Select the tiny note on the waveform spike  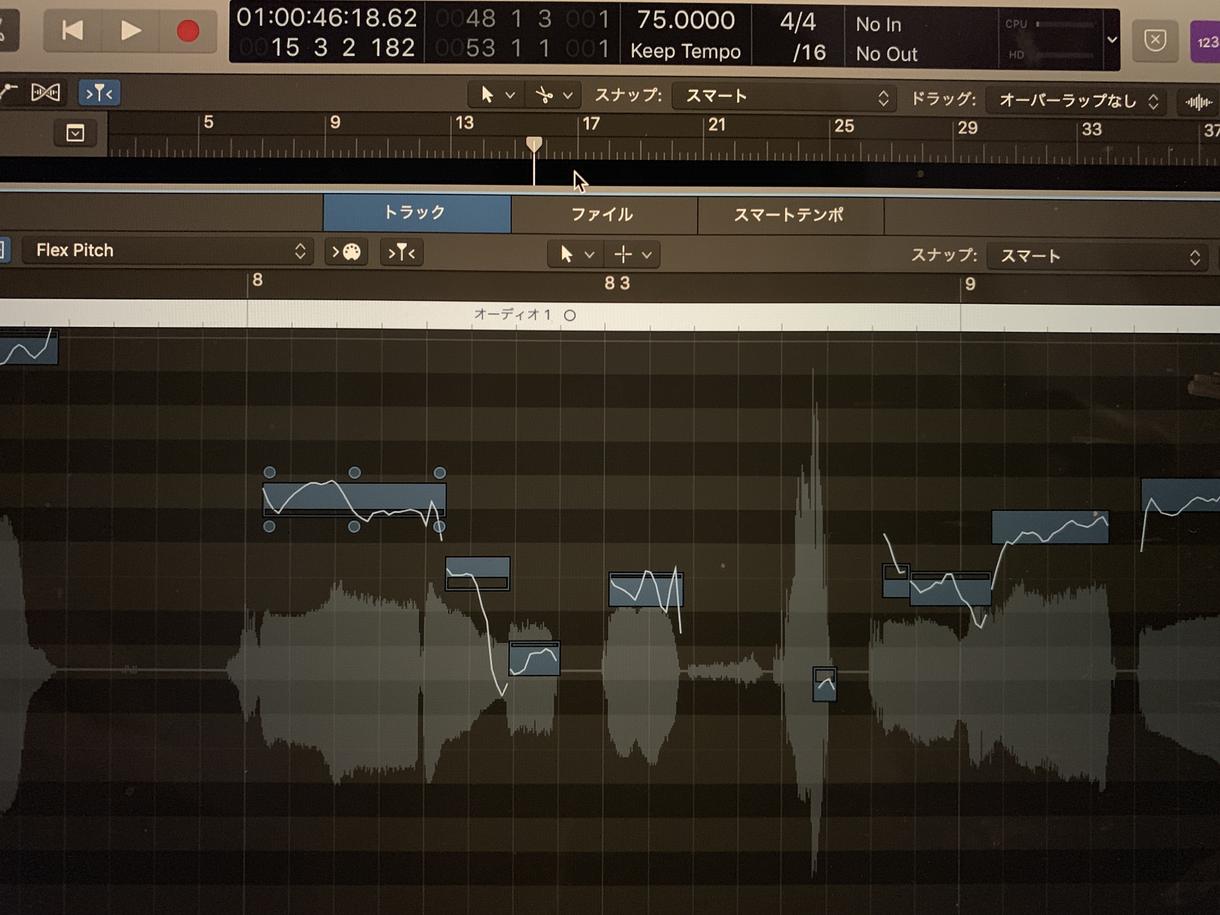coord(824,684)
